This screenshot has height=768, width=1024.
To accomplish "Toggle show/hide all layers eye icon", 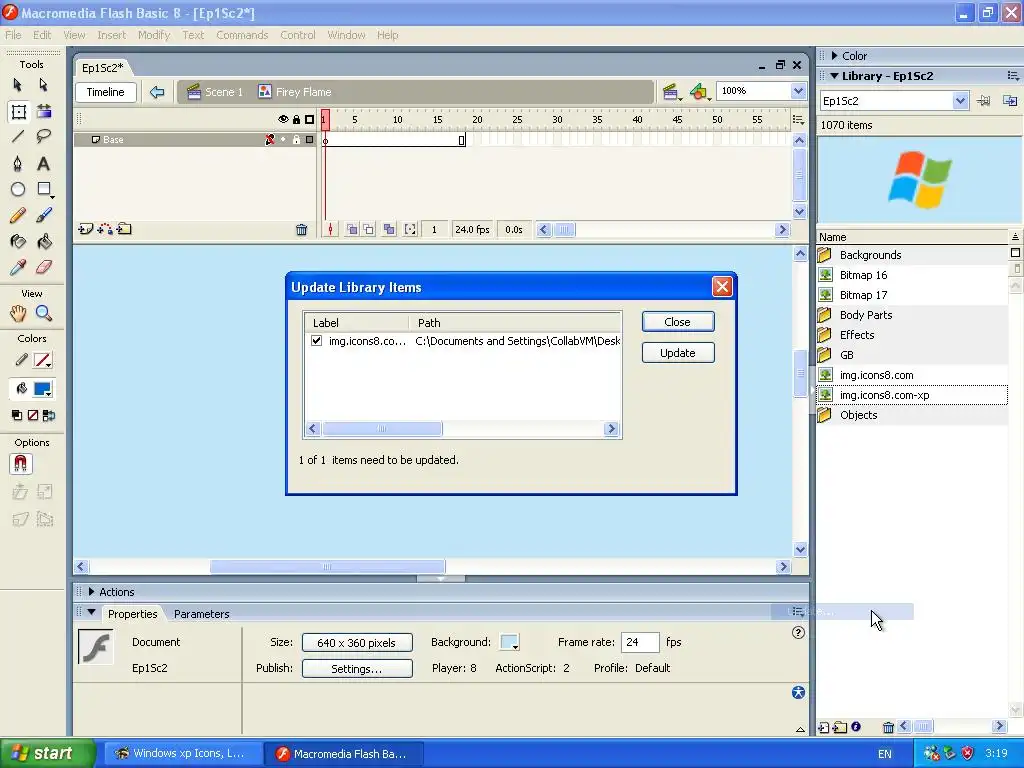I will coord(283,120).
